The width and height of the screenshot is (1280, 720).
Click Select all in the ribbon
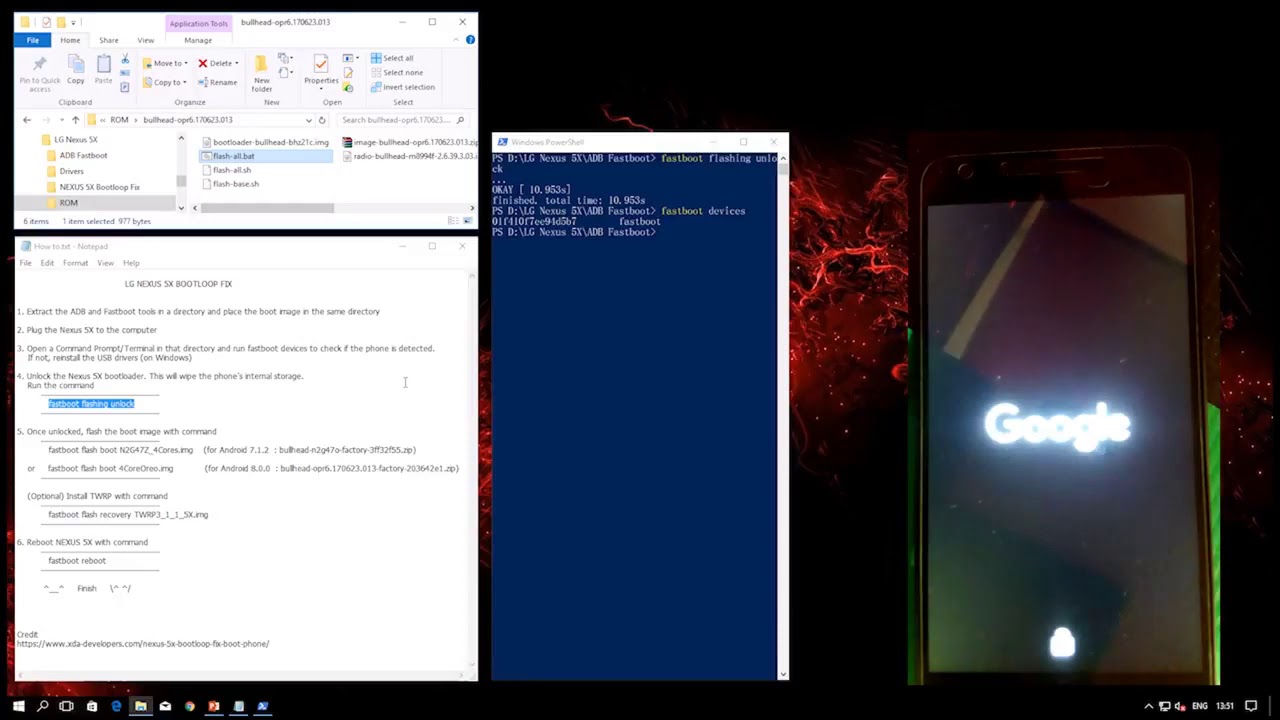tap(392, 58)
